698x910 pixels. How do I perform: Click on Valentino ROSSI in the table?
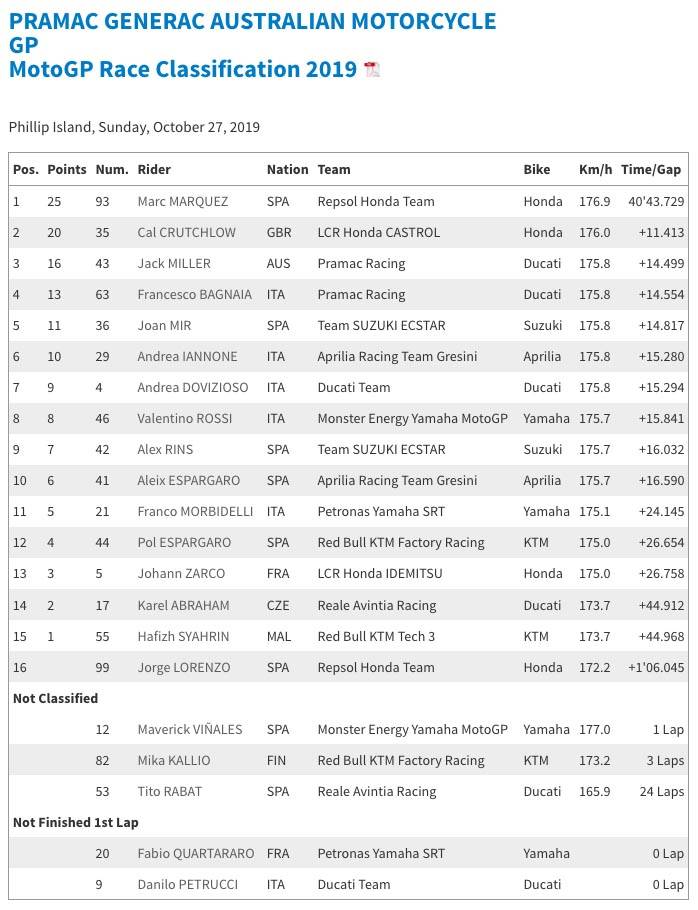(182, 418)
